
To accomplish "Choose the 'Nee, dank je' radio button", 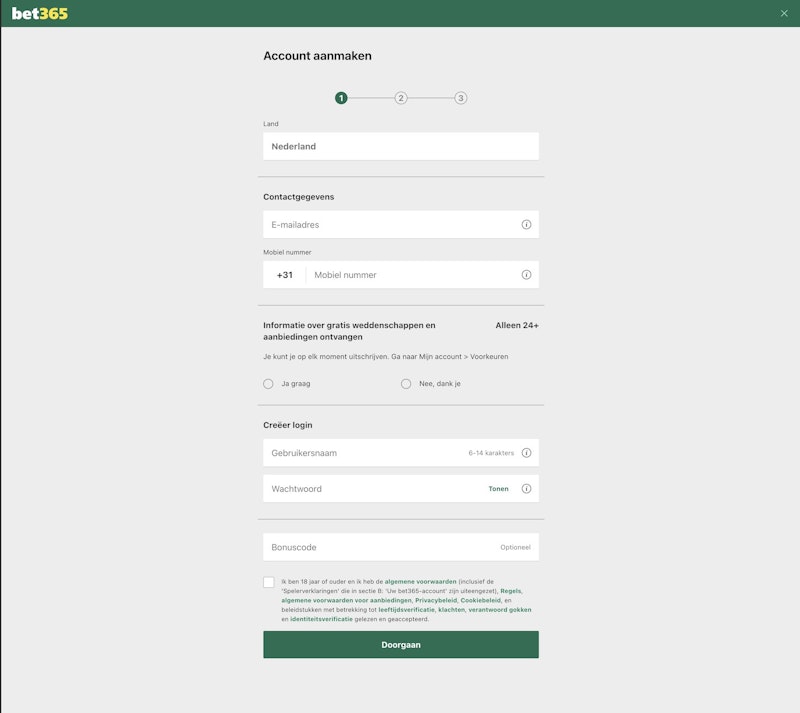I will coord(406,384).
